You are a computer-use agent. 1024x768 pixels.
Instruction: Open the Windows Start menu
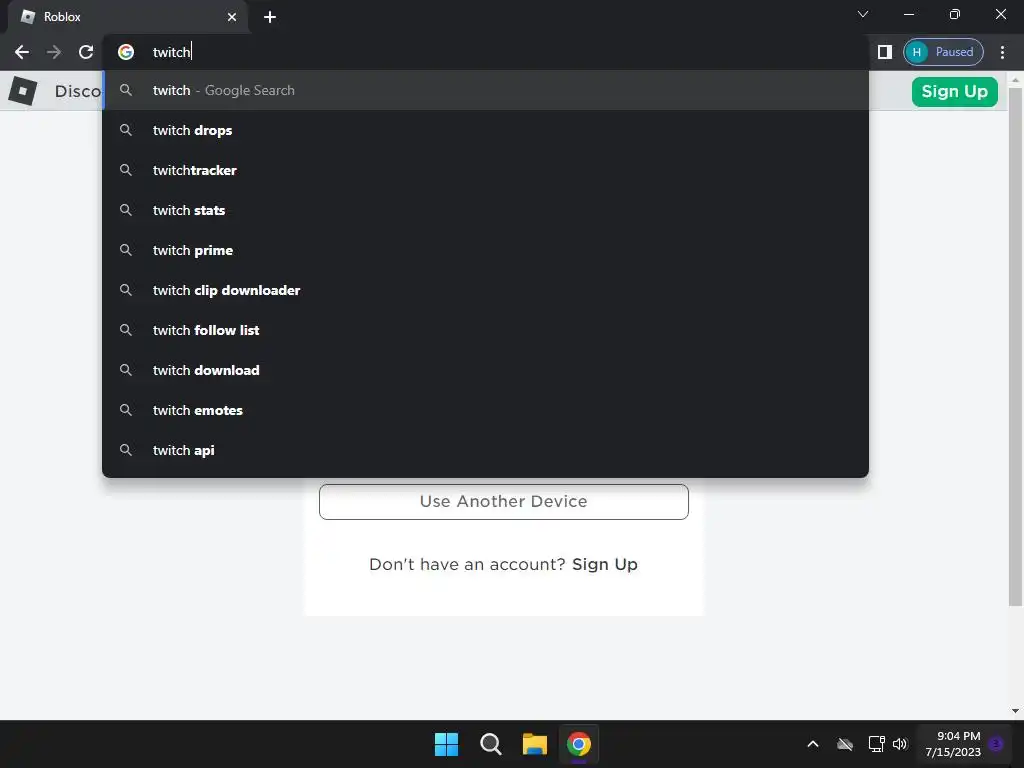(x=447, y=744)
